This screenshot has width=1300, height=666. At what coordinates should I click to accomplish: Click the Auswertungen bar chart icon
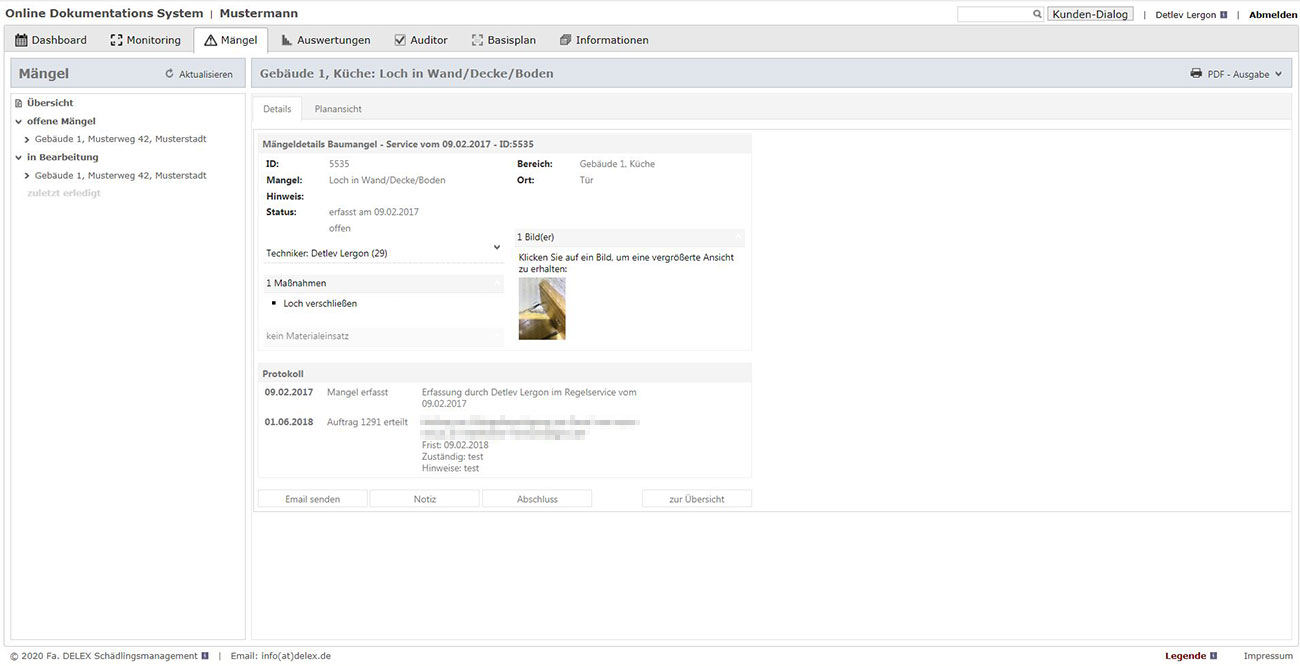tap(287, 40)
